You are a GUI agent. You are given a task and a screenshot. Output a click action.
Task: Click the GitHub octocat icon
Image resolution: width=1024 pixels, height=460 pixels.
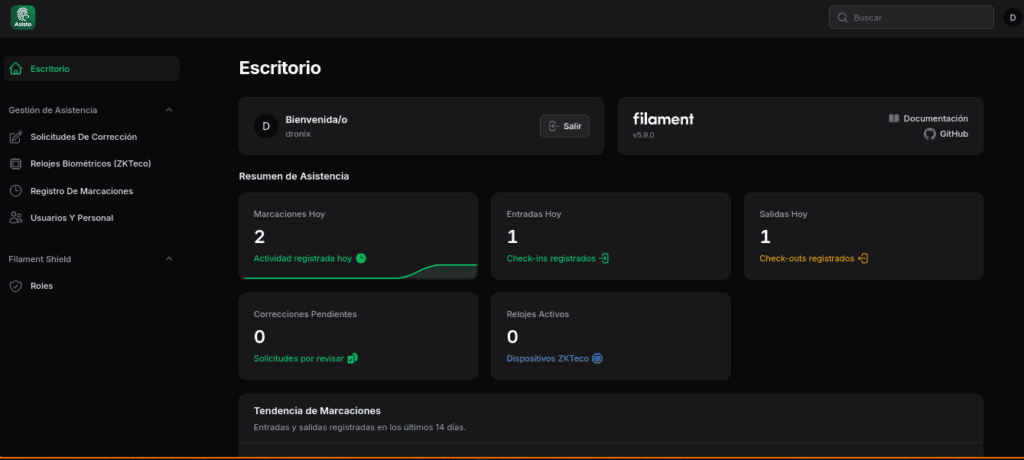pos(929,134)
